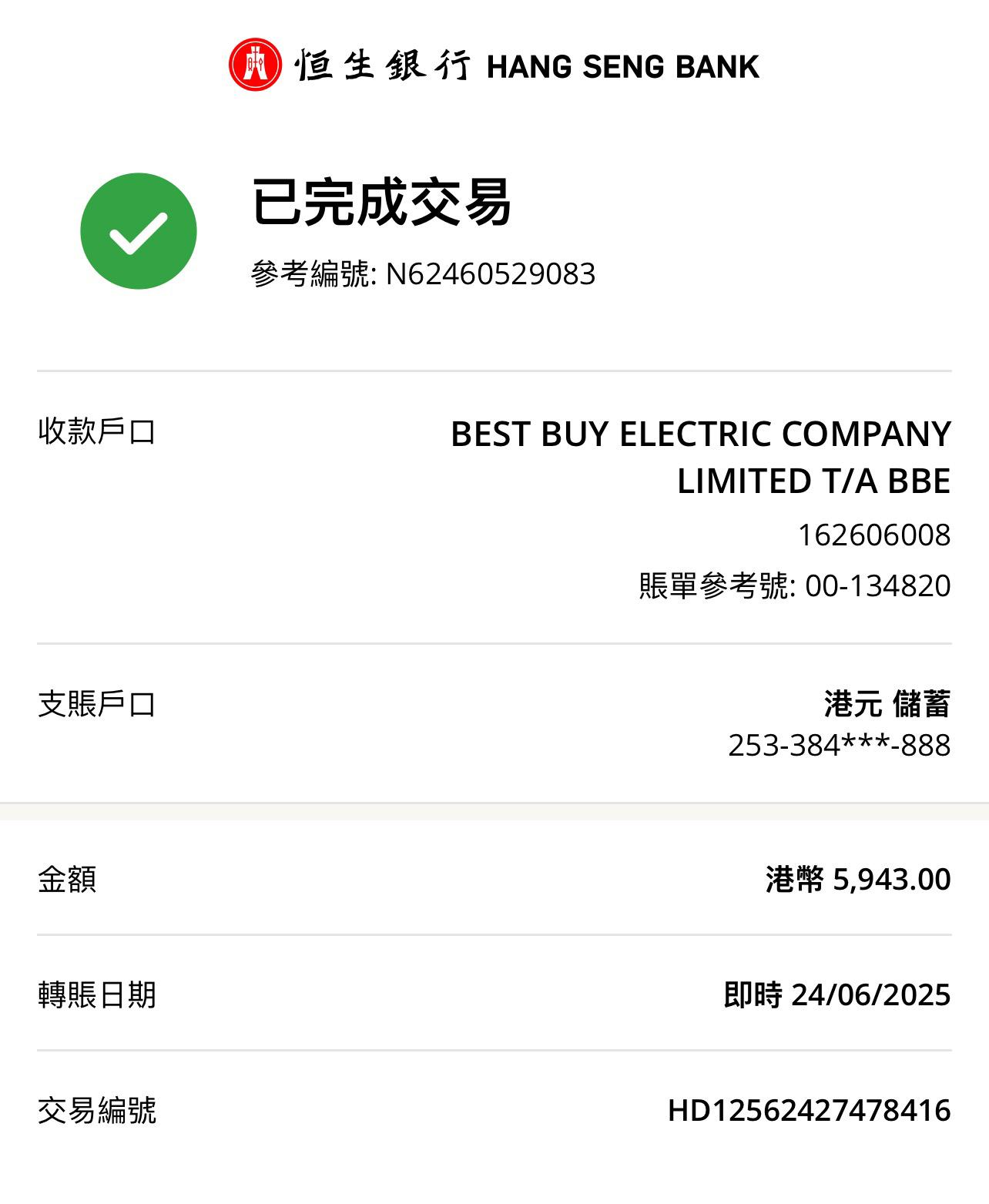
Task: Click the 金額 label
Action: coord(67,879)
